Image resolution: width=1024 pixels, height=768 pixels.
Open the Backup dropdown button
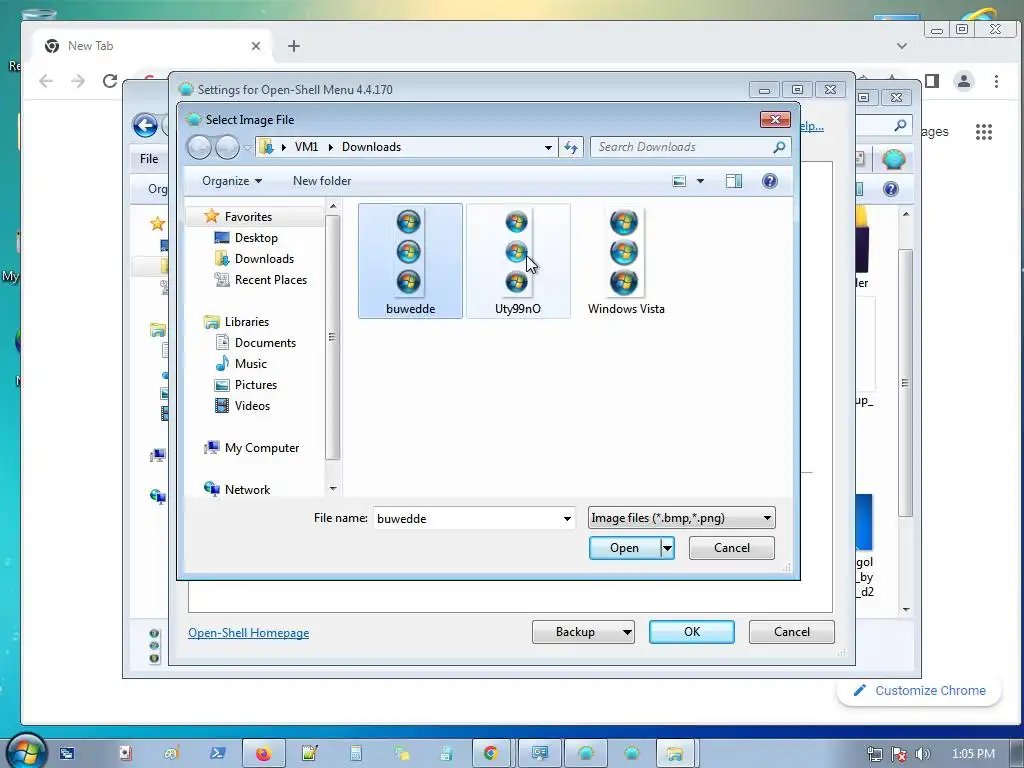click(x=583, y=632)
